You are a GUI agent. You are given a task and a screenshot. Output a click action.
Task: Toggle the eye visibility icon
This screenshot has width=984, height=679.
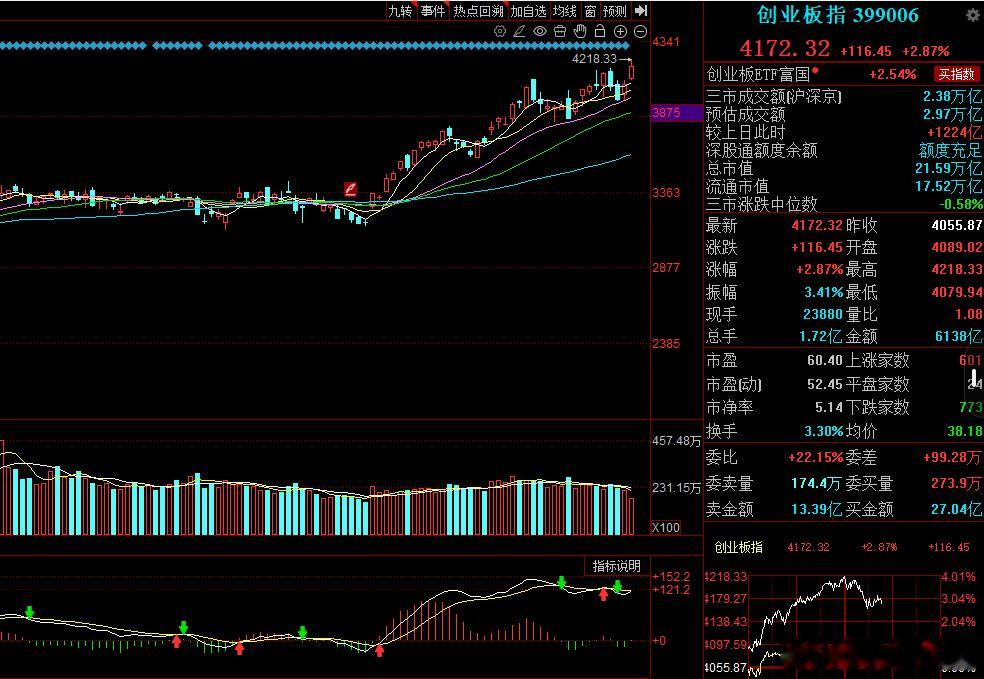coord(540,31)
